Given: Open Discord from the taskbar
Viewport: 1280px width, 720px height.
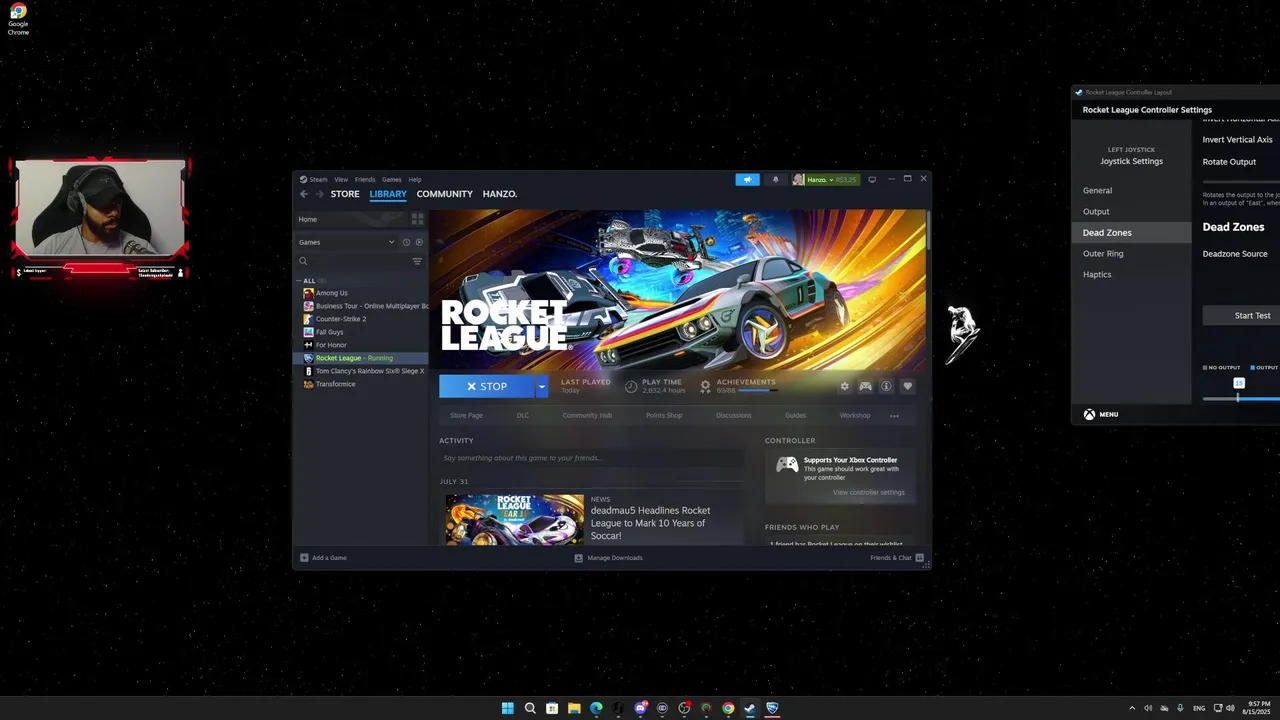Looking at the screenshot, I should [640, 708].
